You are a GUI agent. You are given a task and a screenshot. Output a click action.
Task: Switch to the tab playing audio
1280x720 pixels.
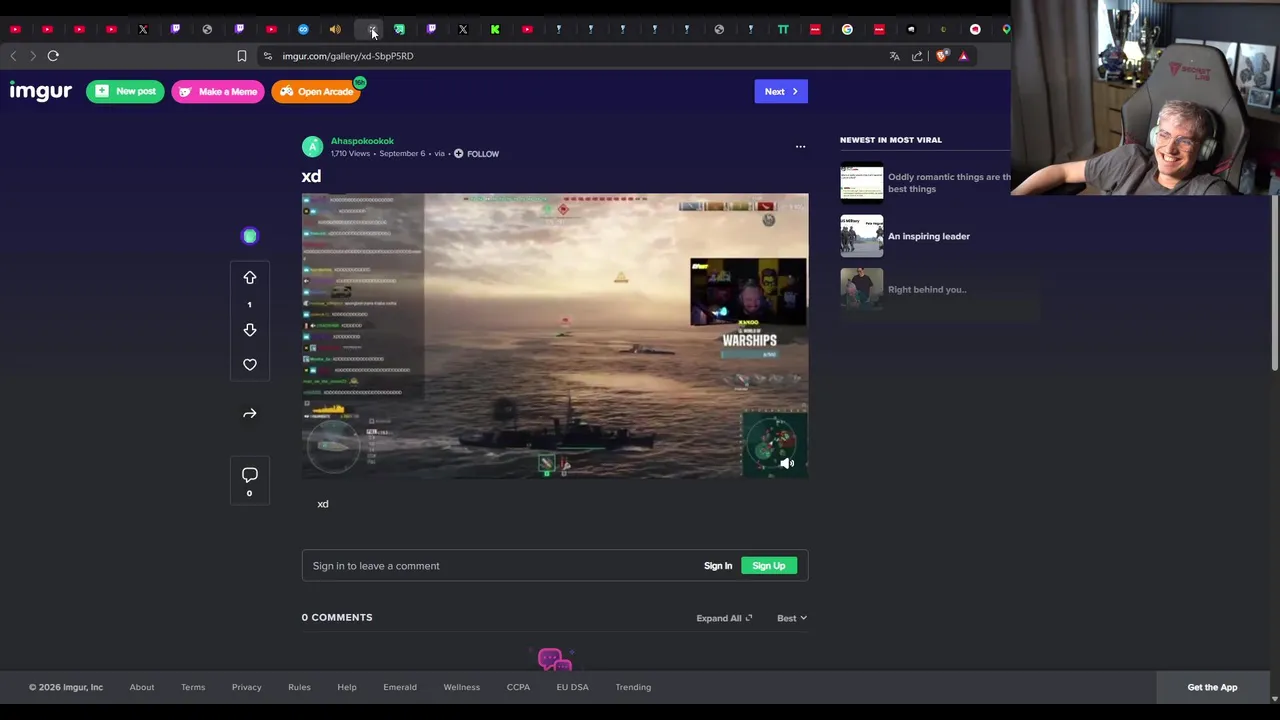tap(335, 29)
